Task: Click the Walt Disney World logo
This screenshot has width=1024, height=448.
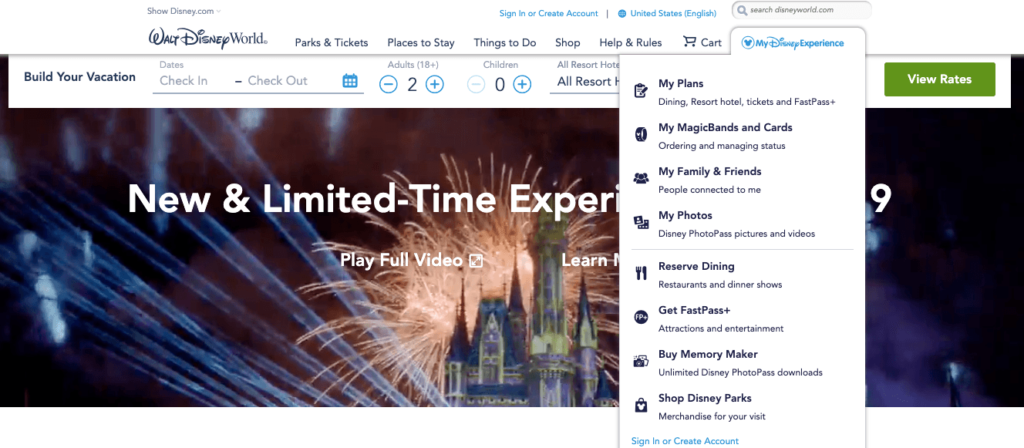Action: [x=208, y=39]
